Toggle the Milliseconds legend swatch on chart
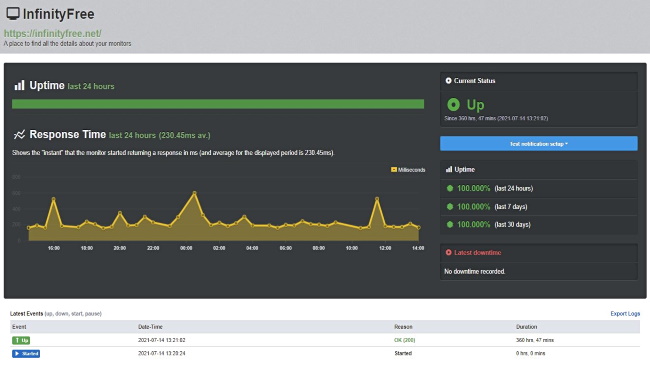 pos(394,170)
